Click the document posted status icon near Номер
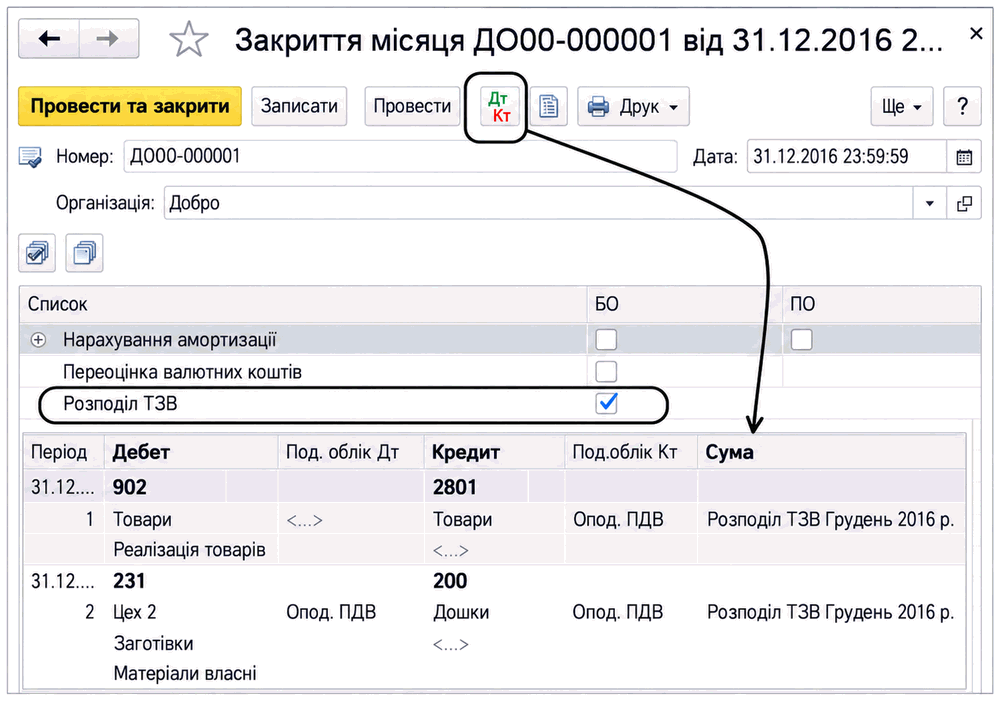This screenshot has width=1000, height=702. [31, 157]
